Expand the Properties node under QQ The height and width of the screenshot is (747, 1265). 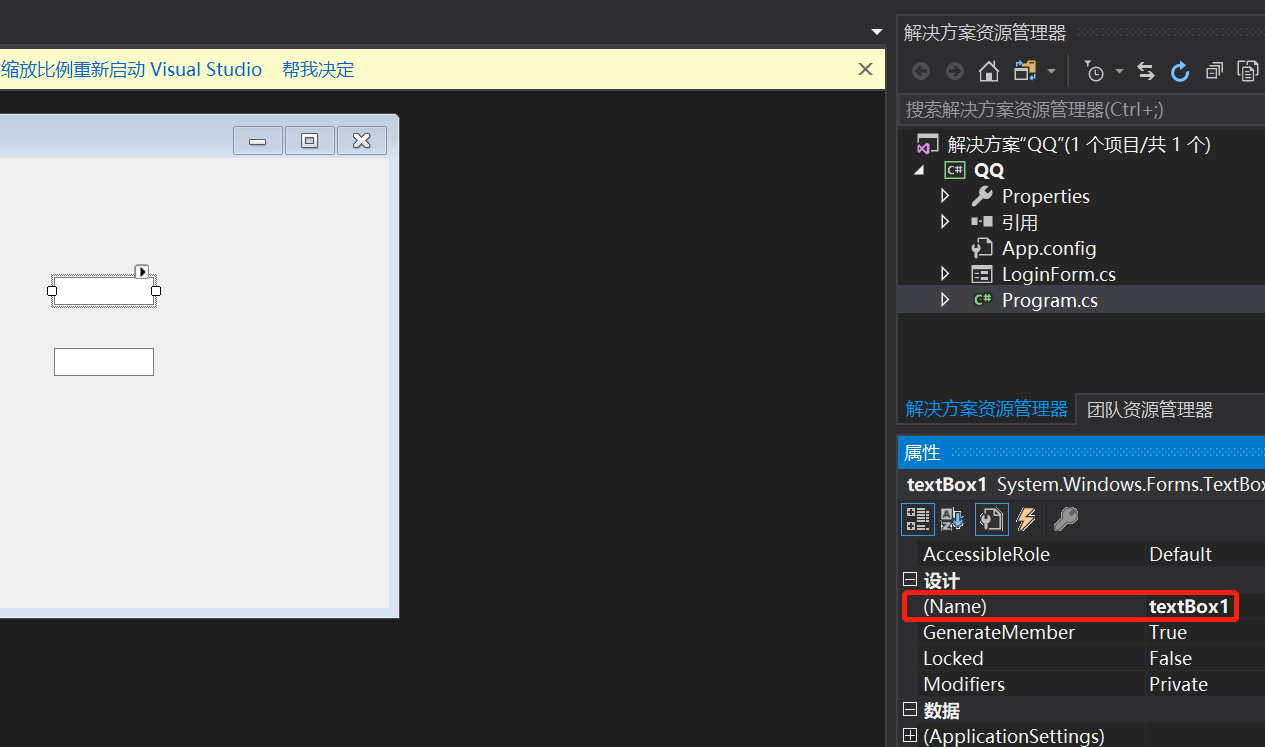coord(944,196)
